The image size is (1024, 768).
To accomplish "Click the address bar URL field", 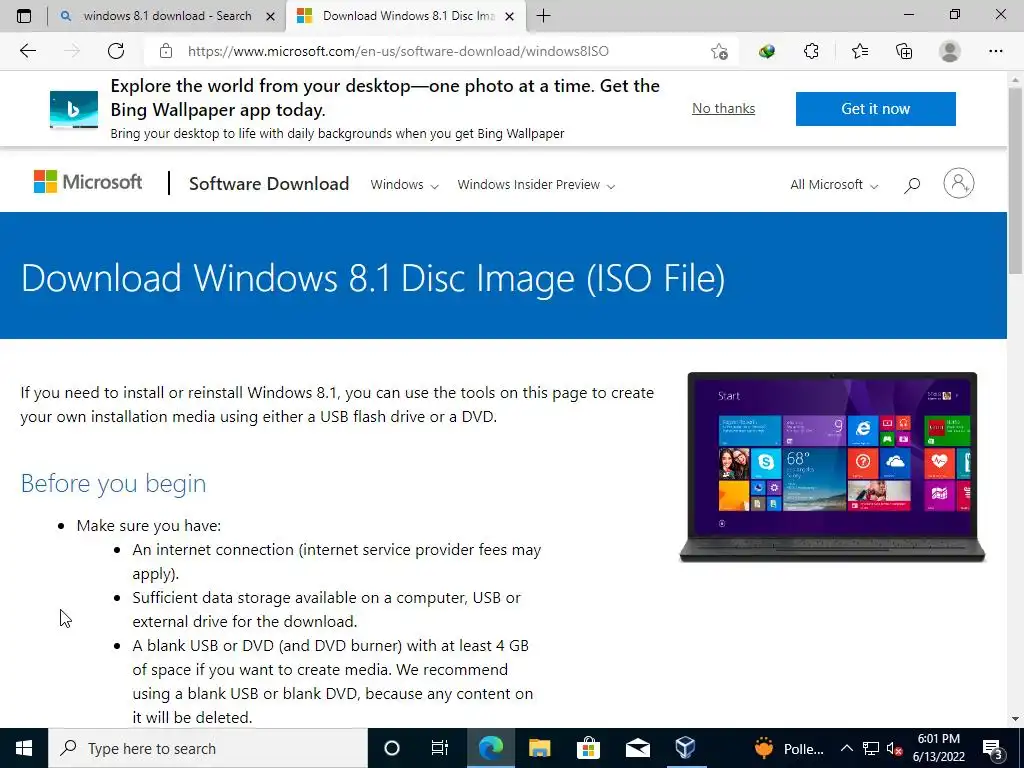I will 398,51.
